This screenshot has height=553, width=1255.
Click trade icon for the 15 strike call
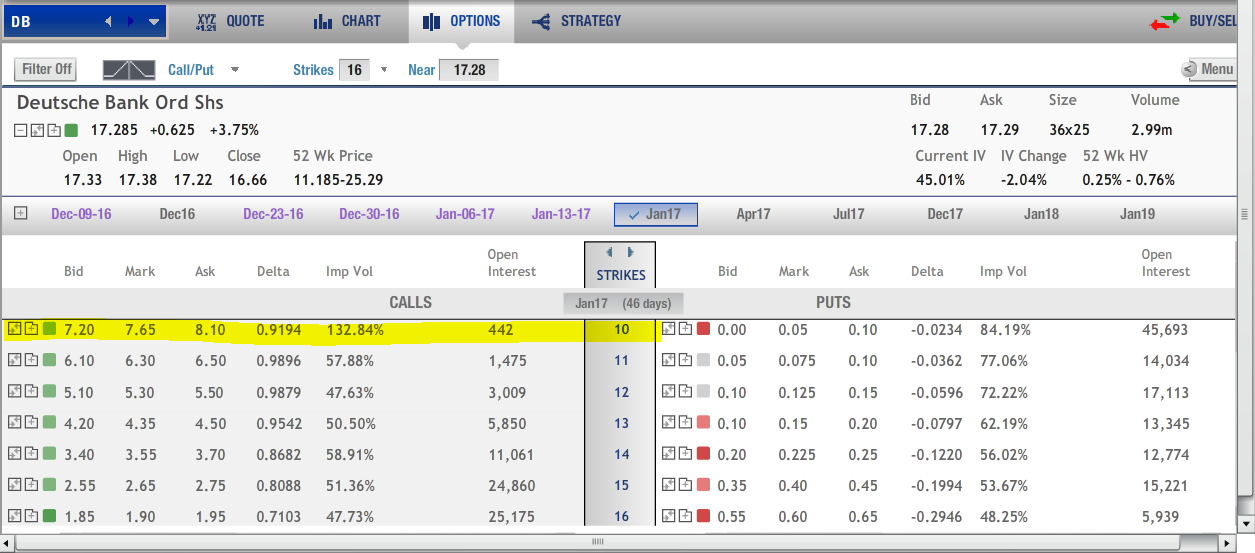(14, 486)
